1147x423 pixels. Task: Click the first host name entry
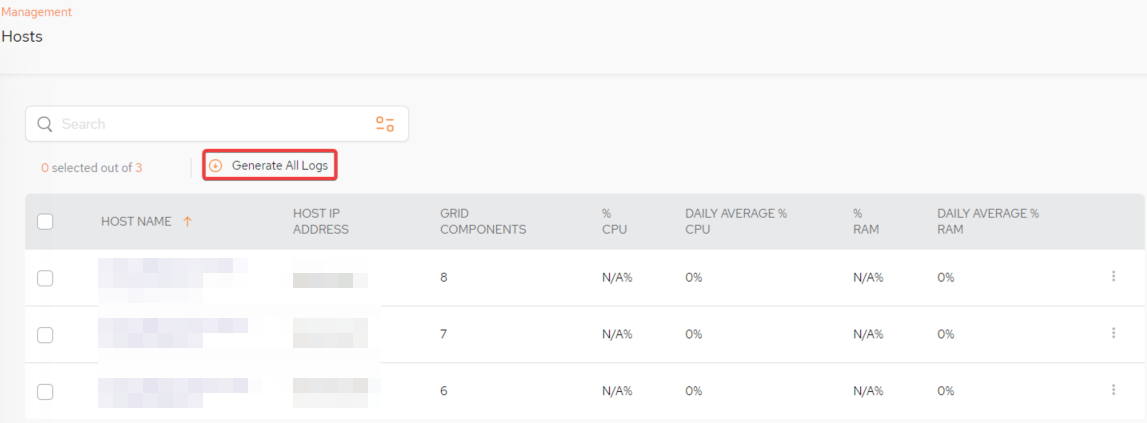coord(170,277)
